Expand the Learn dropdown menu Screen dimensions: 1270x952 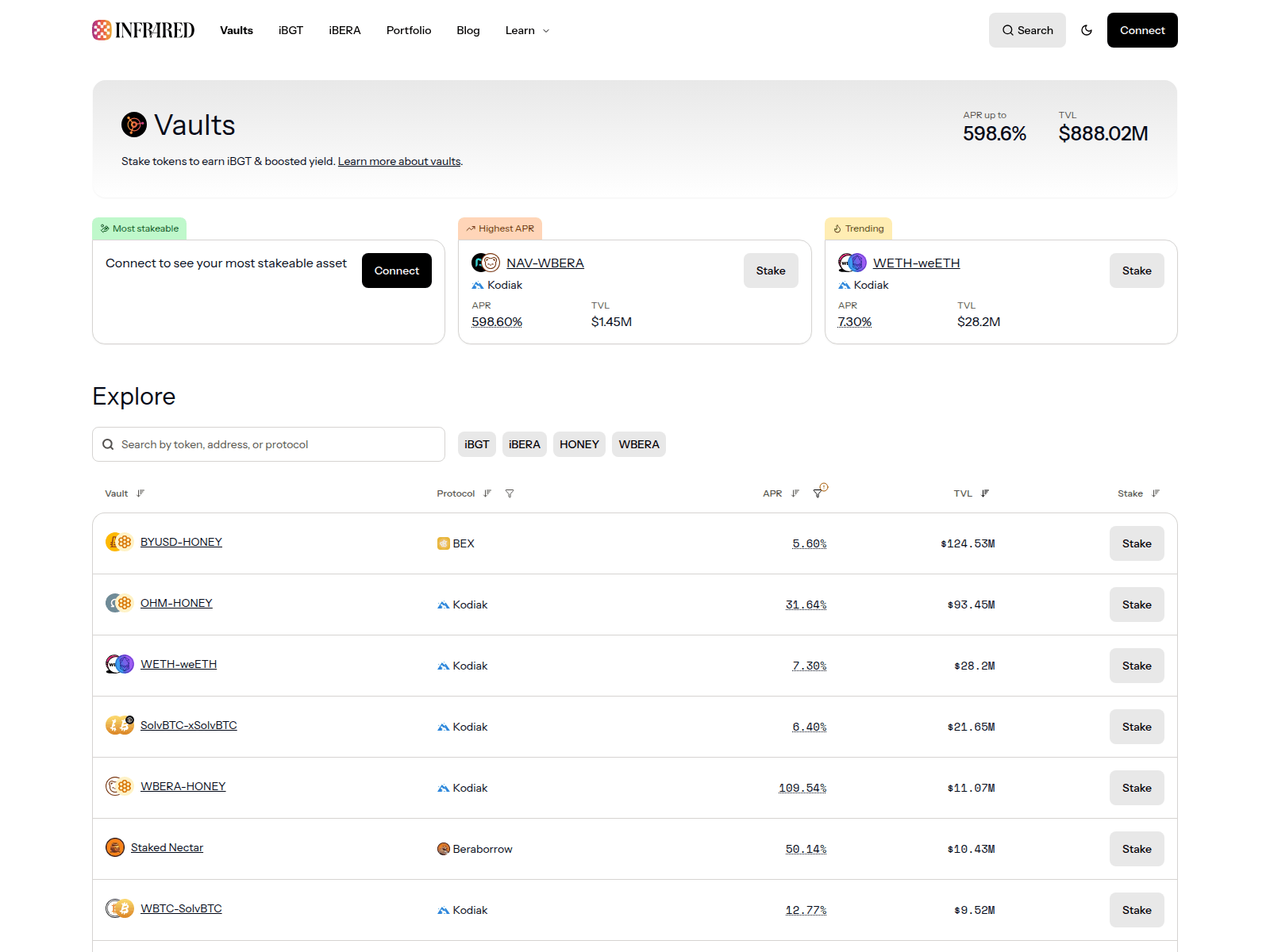click(x=527, y=30)
